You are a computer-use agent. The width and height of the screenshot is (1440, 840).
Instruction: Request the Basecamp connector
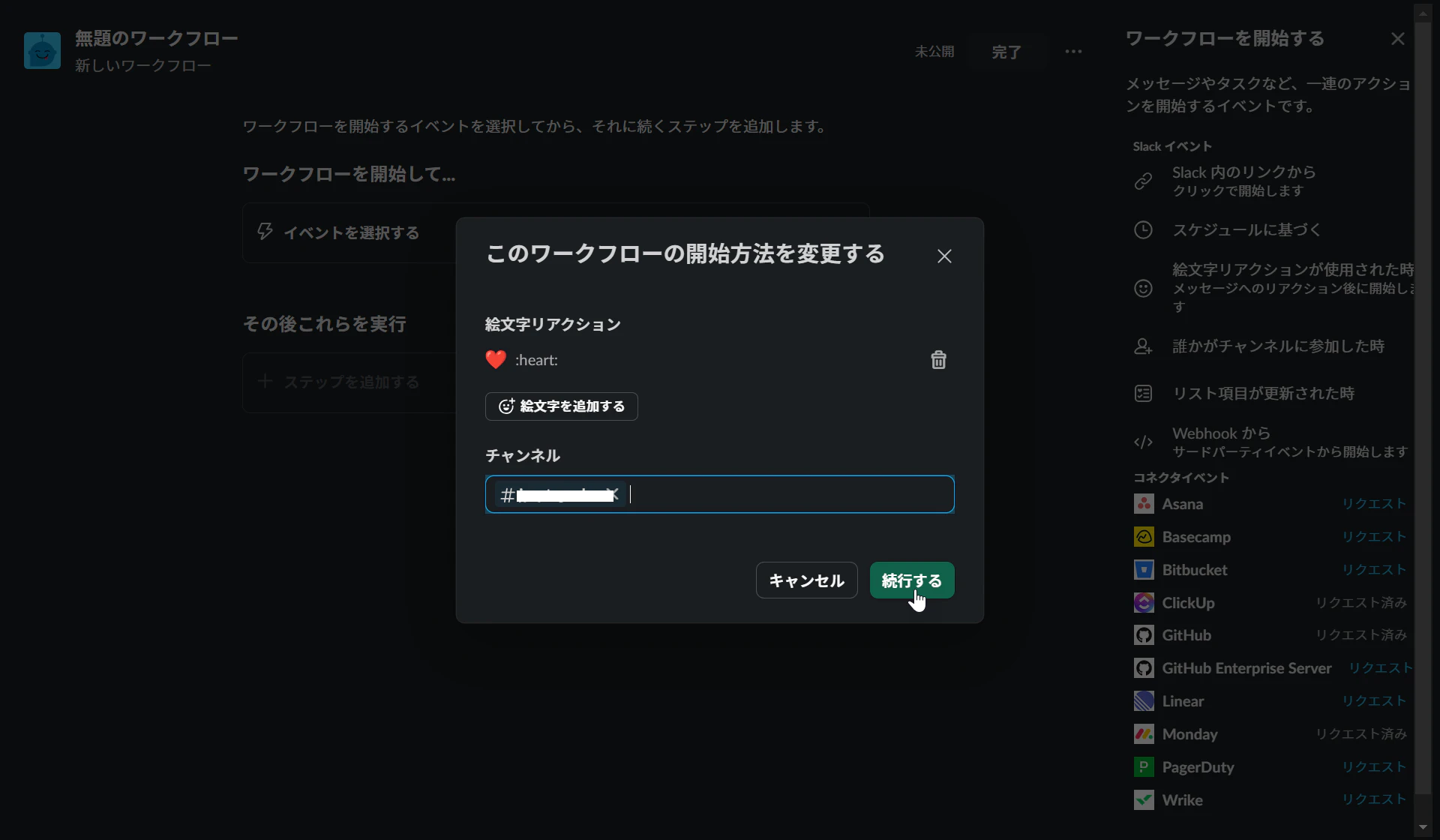1374,537
